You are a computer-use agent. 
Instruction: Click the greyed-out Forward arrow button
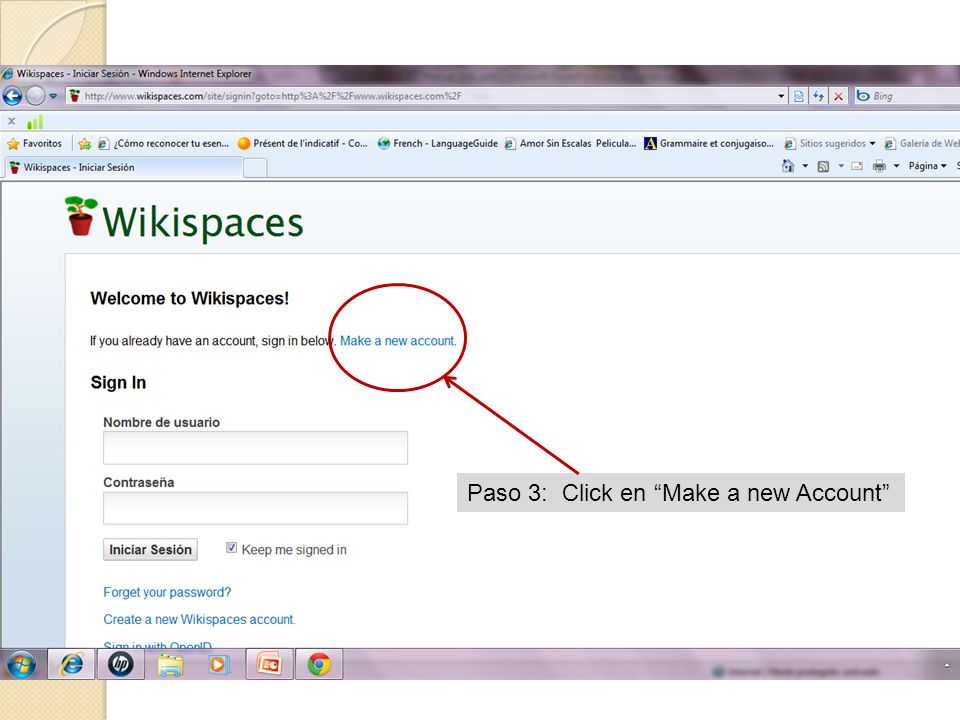tap(36, 96)
